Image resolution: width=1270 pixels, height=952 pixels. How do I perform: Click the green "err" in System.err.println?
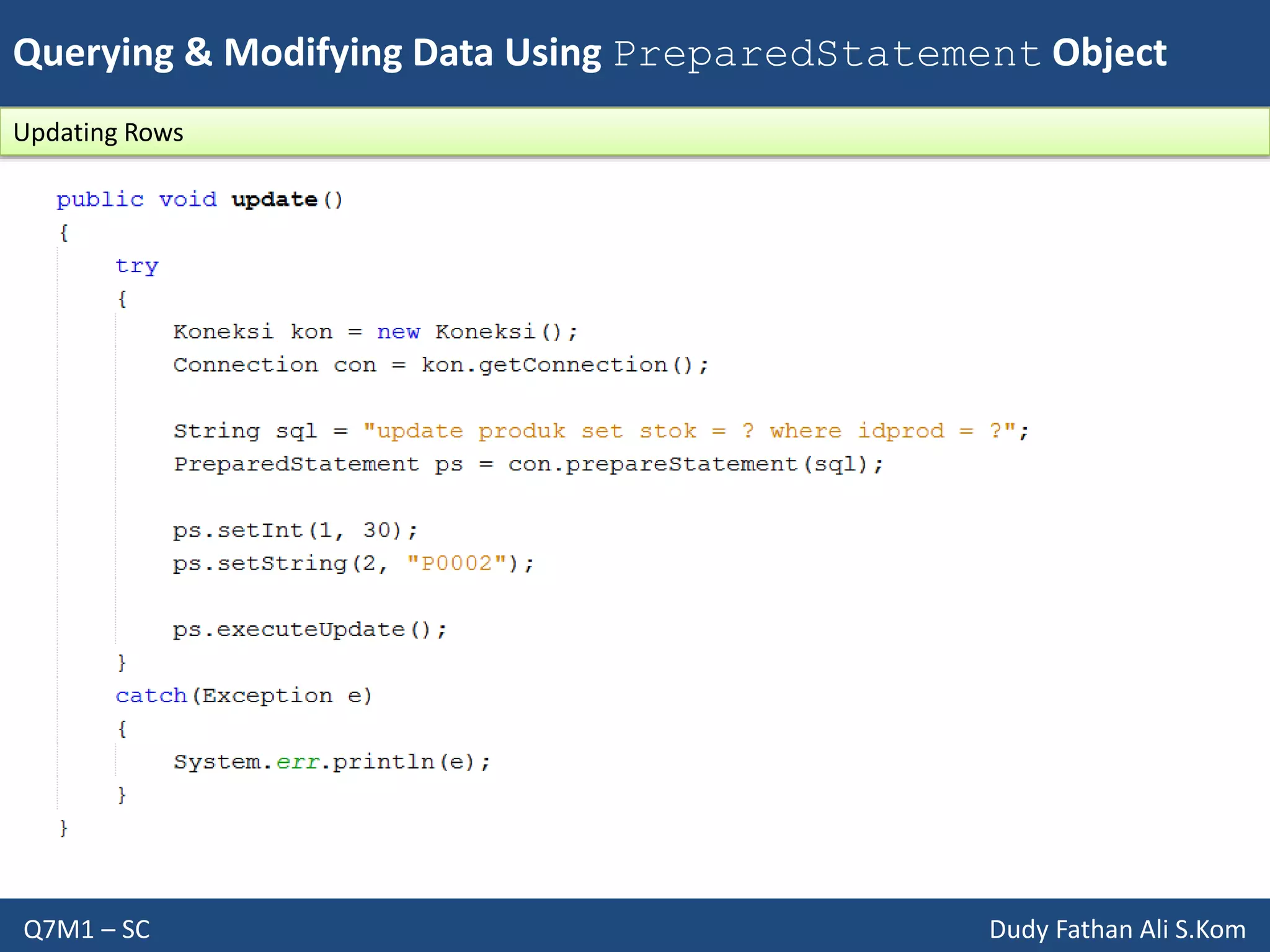298,762
